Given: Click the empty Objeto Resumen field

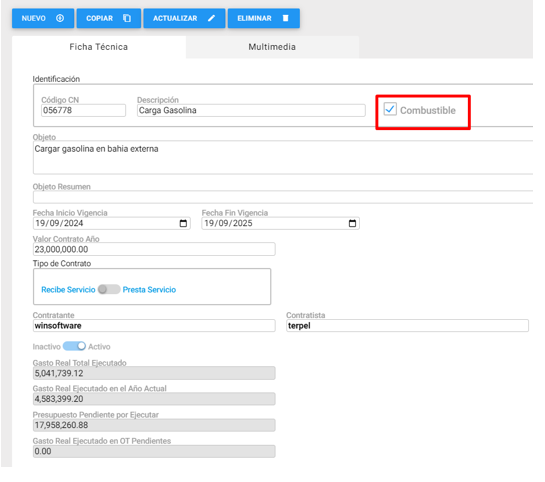Looking at the screenshot, I should pos(283,197).
